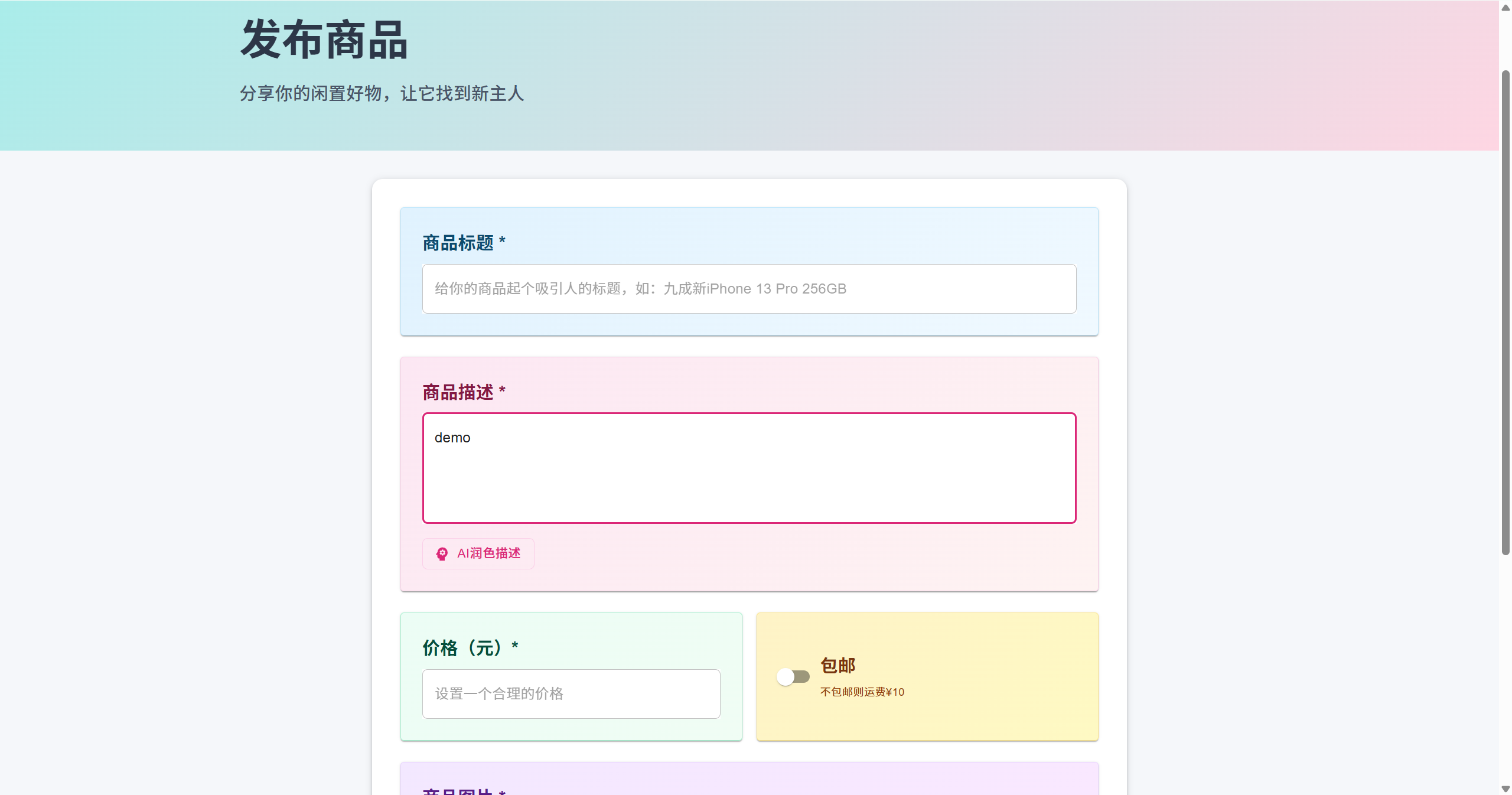Click the AI head icon on AI润色描述 button
The width and height of the screenshot is (1512, 795).
coord(441,553)
